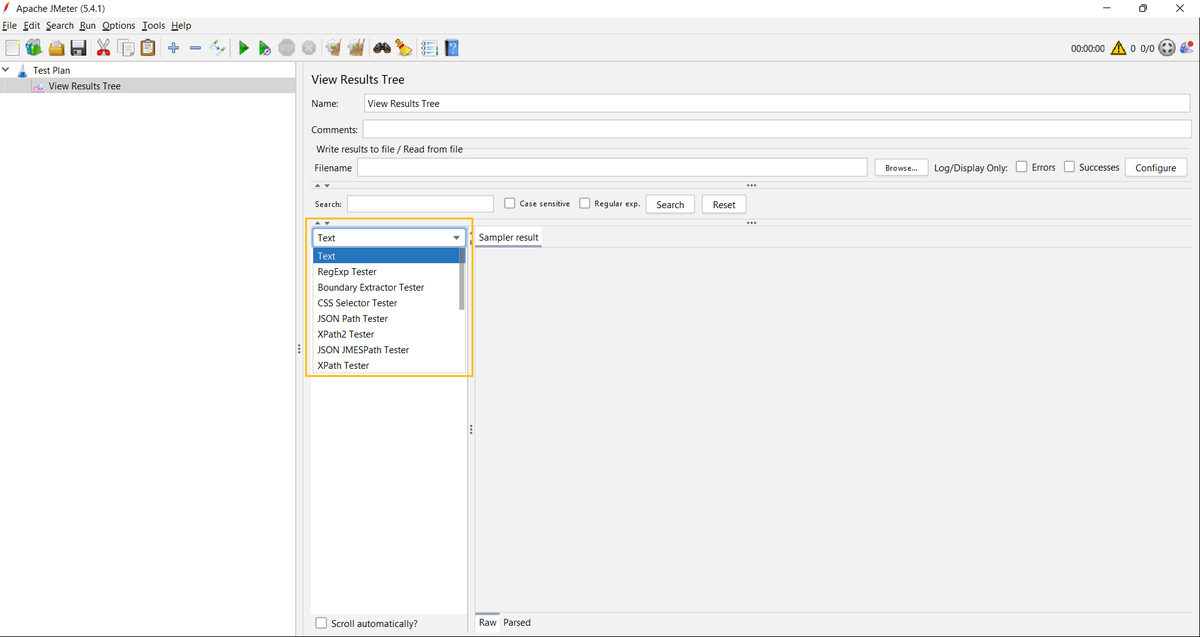Save the test plan with floppy icon
The image size is (1200, 637).
point(78,47)
